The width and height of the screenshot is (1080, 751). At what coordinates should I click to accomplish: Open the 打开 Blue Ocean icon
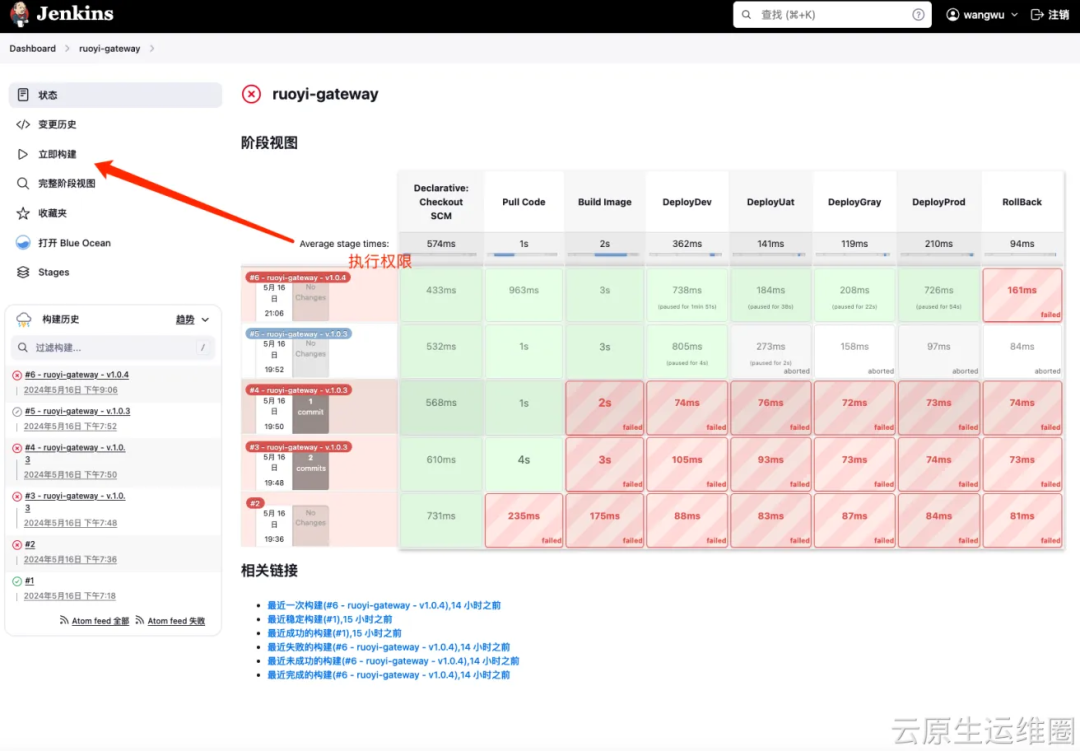coord(22,242)
